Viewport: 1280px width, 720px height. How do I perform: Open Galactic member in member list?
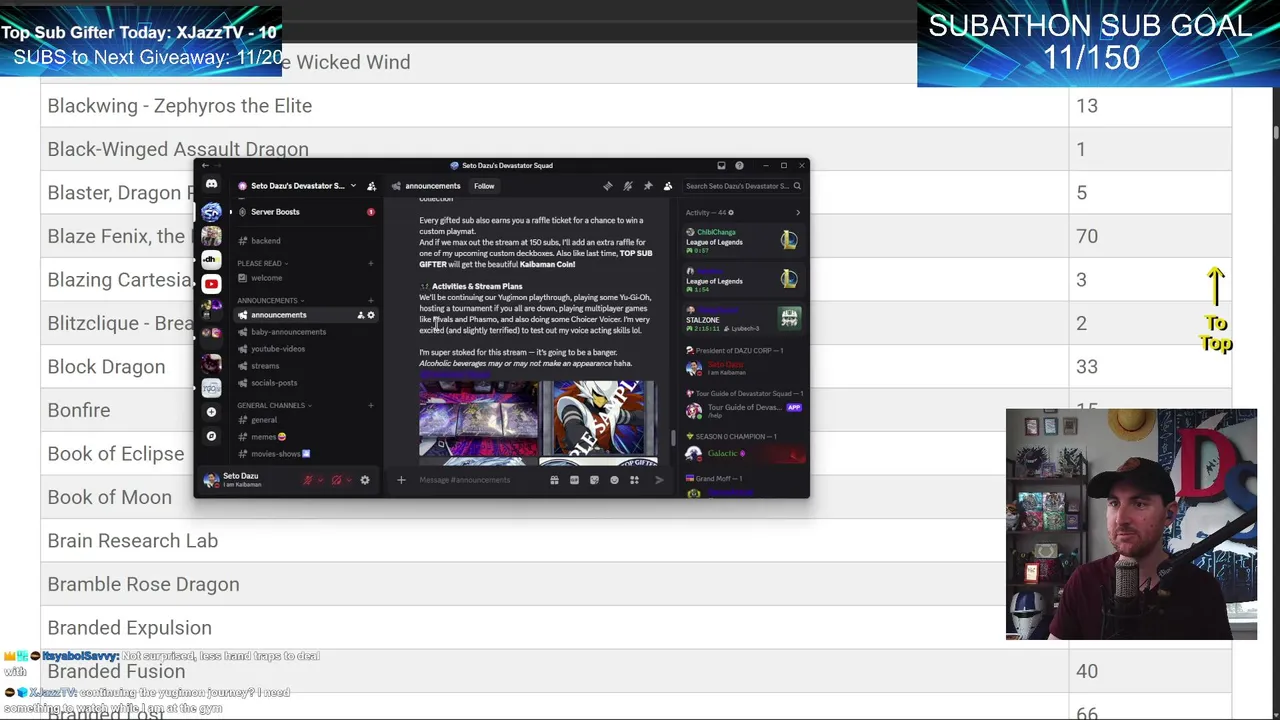click(743, 454)
